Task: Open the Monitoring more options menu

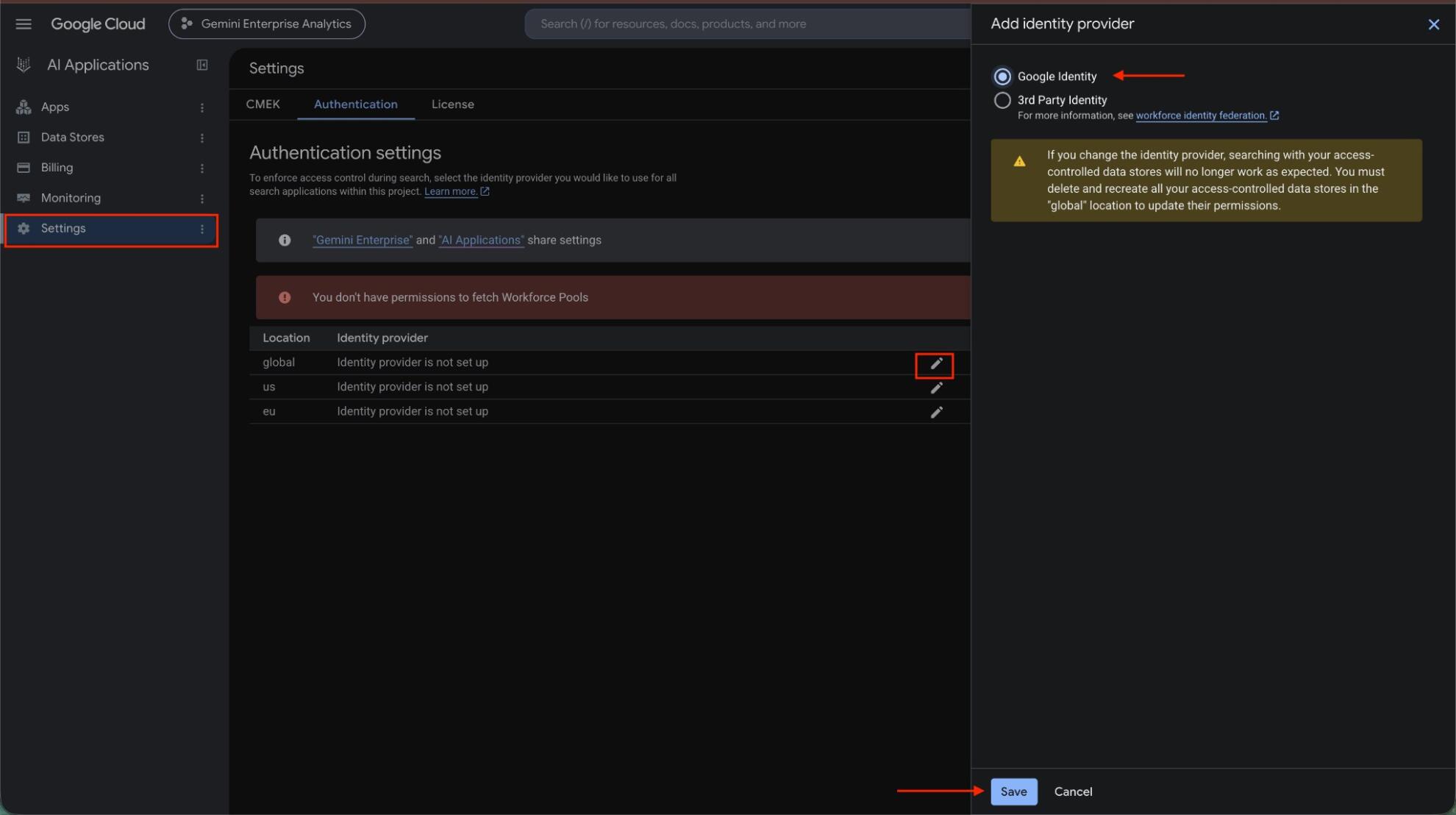Action: (x=201, y=199)
